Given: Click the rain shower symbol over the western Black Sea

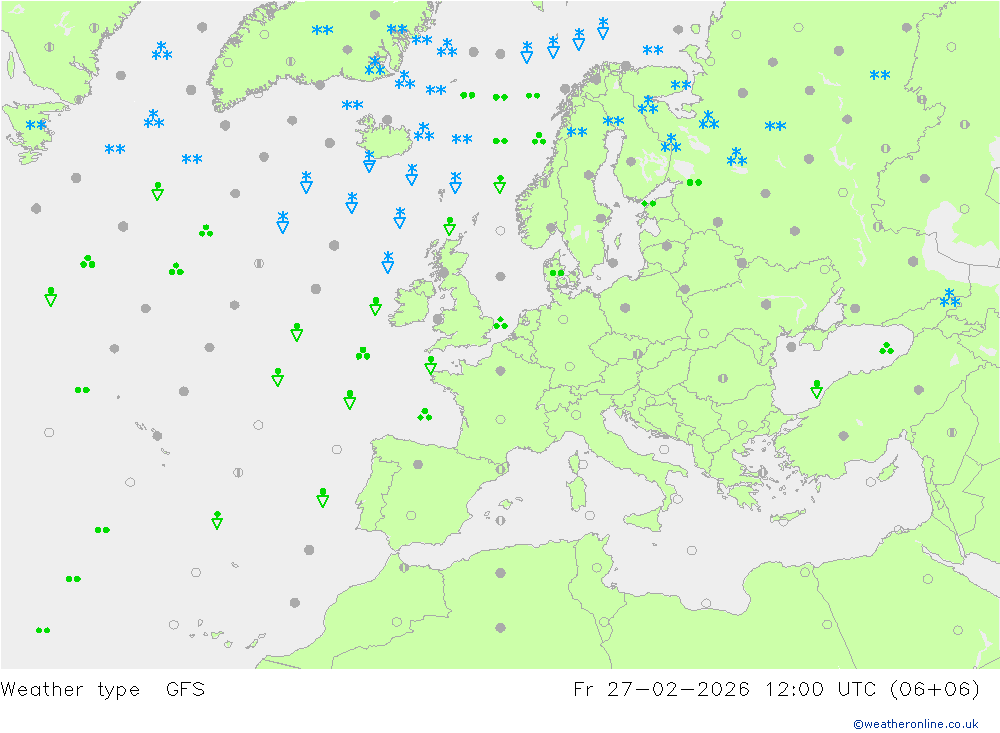Looking at the screenshot, I should (x=816, y=389).
